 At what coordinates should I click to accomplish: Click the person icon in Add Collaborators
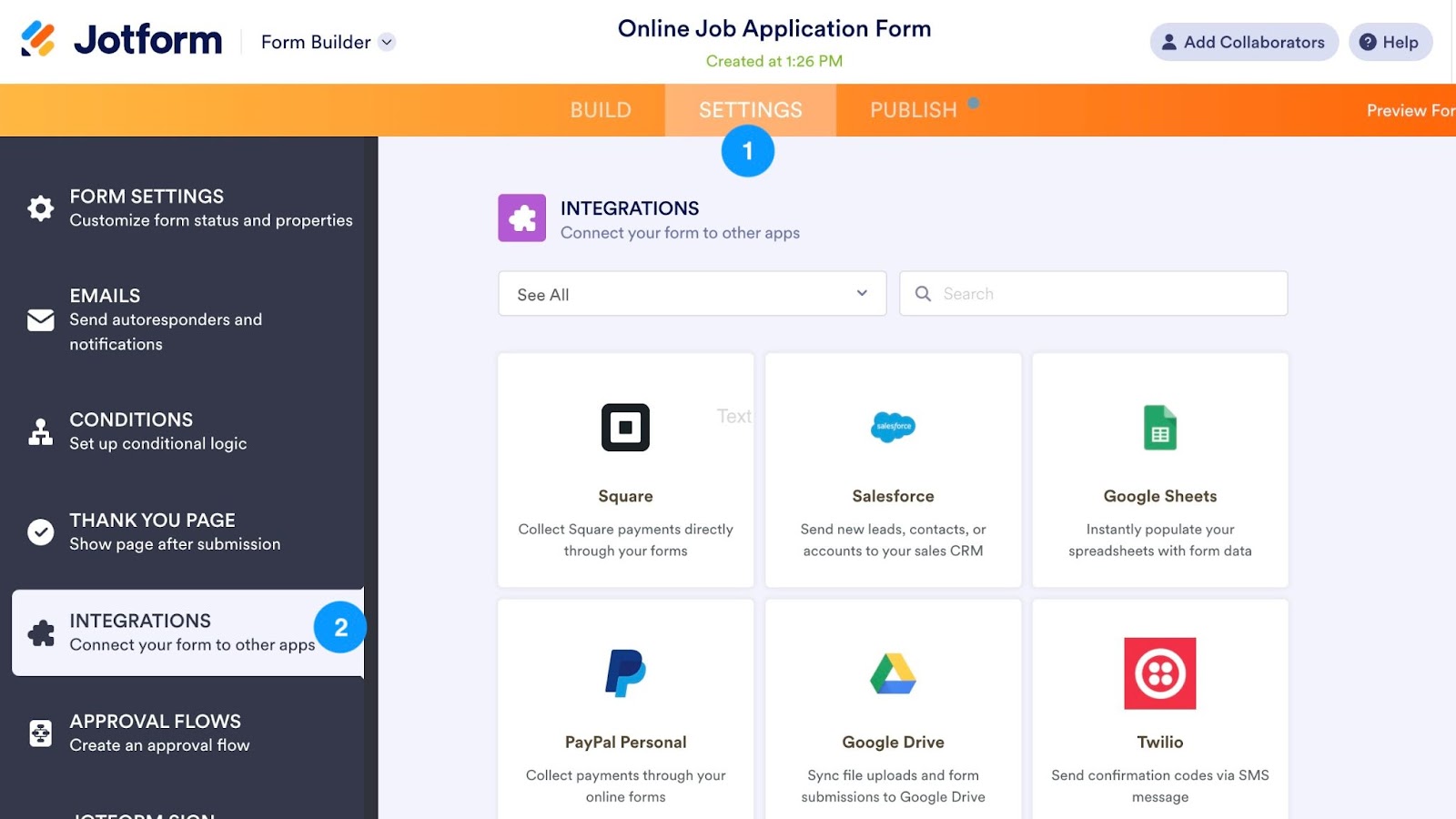(1169, 42)
